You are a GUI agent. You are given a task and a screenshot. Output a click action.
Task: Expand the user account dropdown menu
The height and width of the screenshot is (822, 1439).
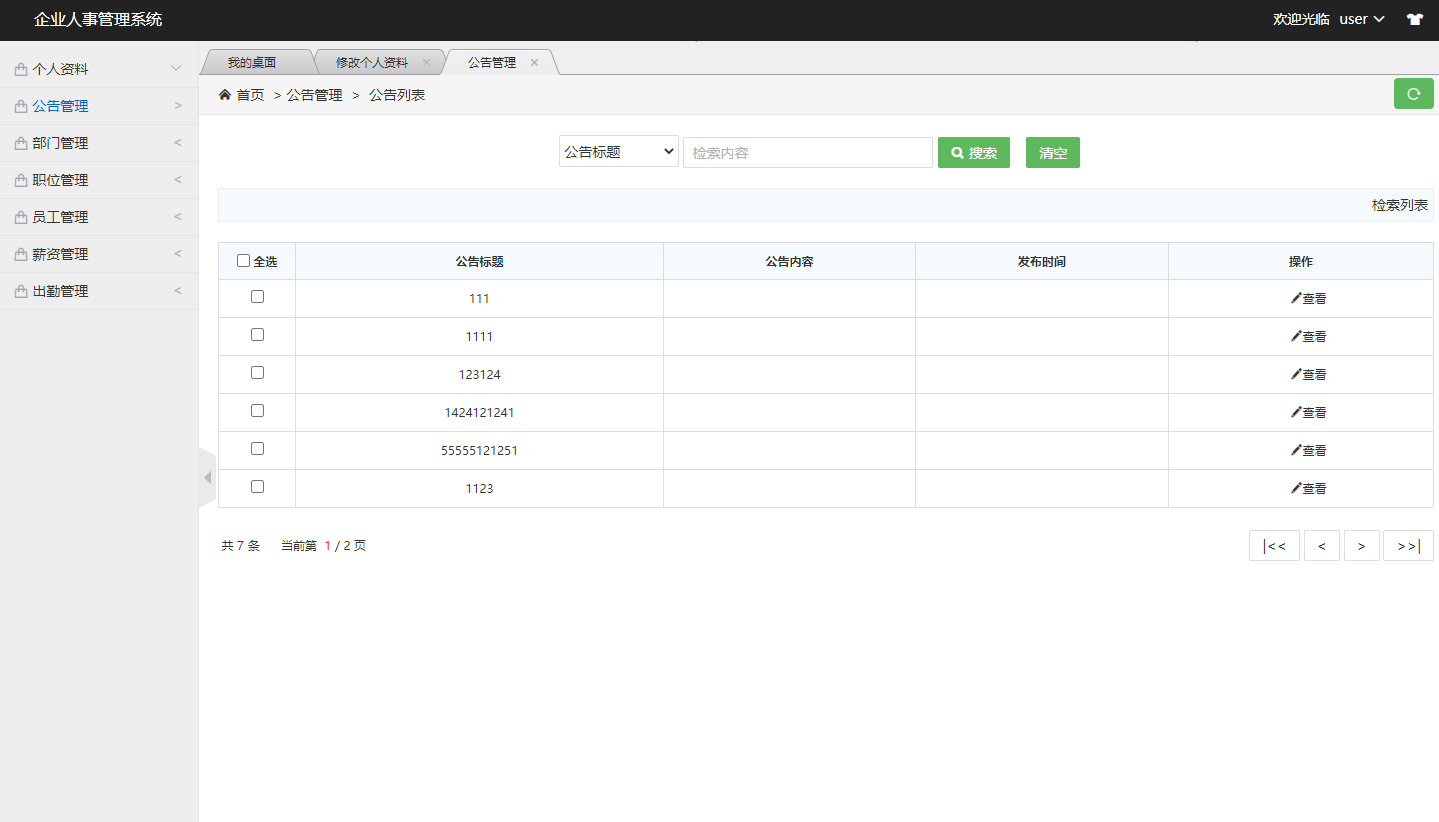pyautogui.click(x=1362, y=19)
